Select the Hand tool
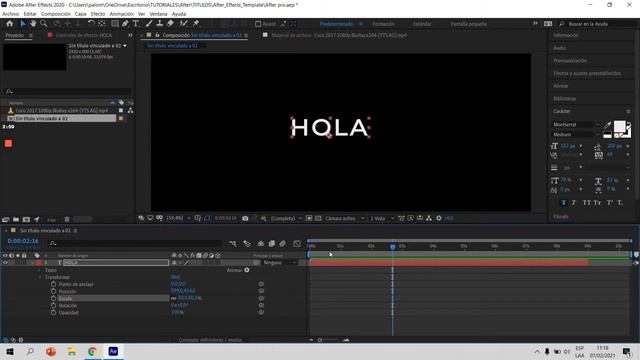This screenshot has height=360, width=640. point(33,24)
